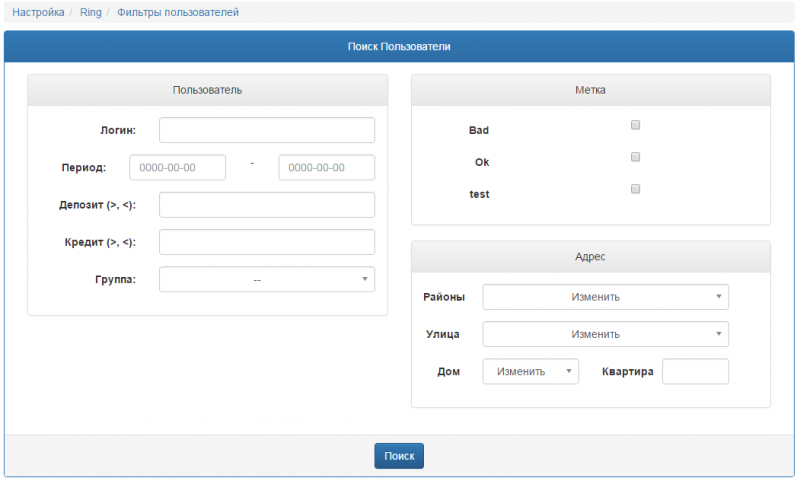This screenshot has width=800, height=481.
Task: Toggle the test label checkbox
Action: pos(635,189)
